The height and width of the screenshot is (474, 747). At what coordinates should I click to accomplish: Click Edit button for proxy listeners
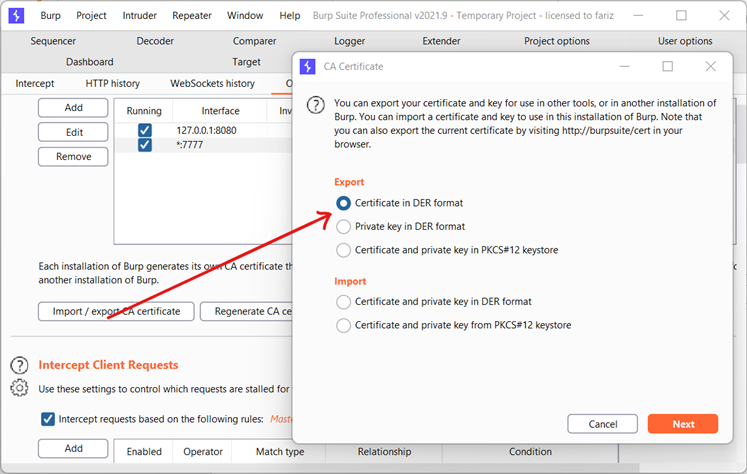(x=73, y=132)
